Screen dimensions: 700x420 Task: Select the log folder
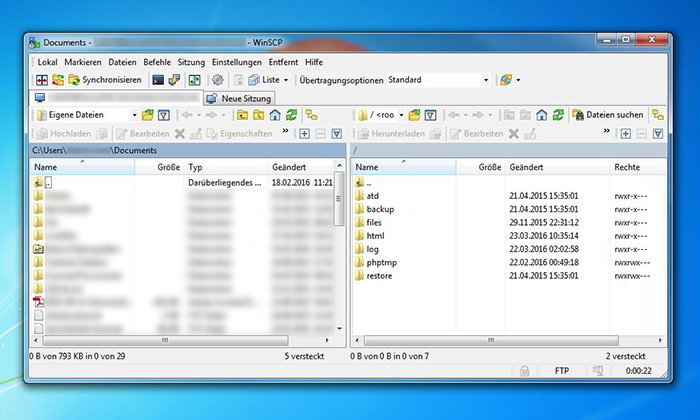click(372, 249)
